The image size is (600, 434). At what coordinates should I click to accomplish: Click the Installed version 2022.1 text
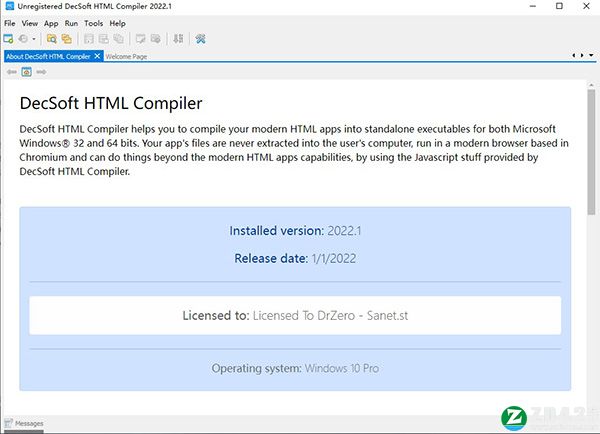coord(295,231)
